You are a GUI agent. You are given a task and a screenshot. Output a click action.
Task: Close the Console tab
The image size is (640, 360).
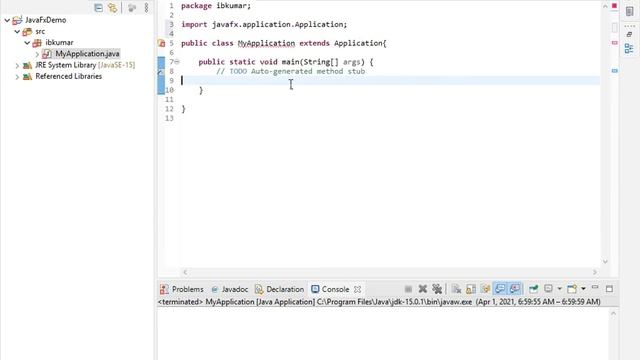point(358,289)
